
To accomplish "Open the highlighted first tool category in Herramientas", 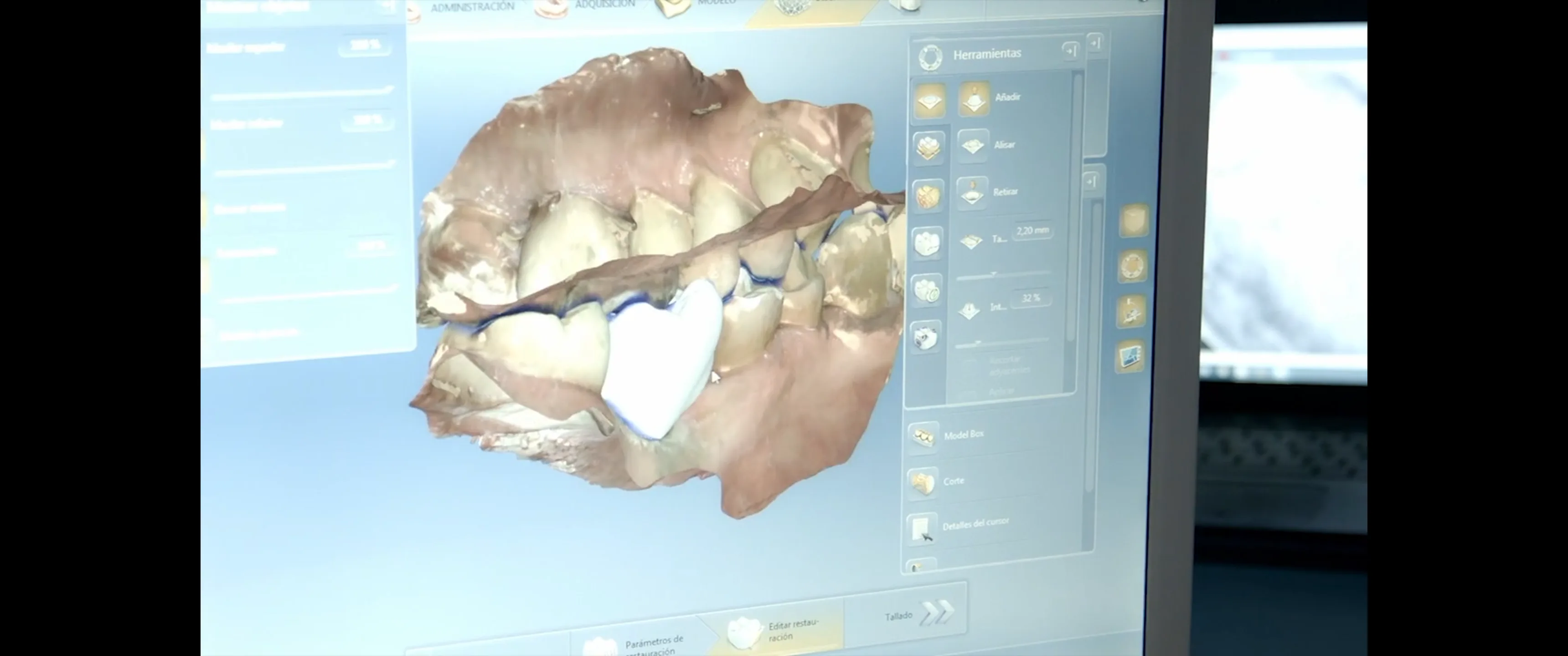I will [929, 100].
